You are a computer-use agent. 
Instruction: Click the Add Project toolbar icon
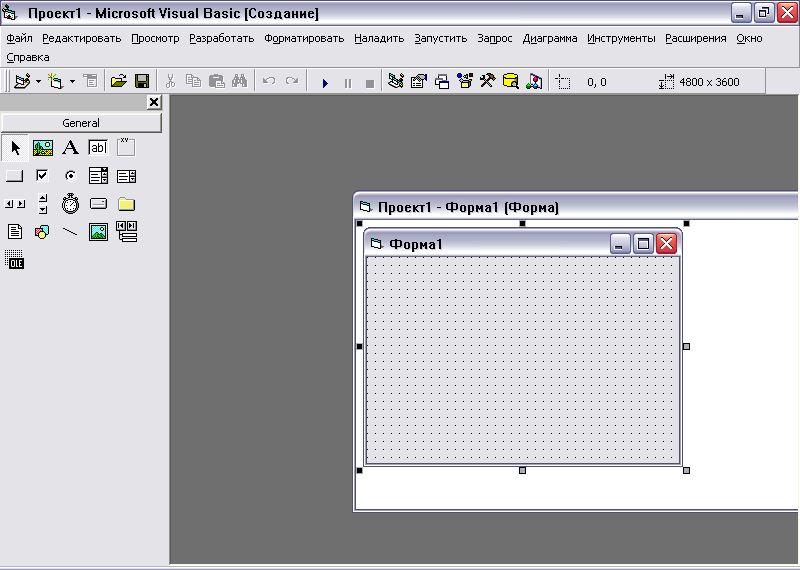coord(22,81)
